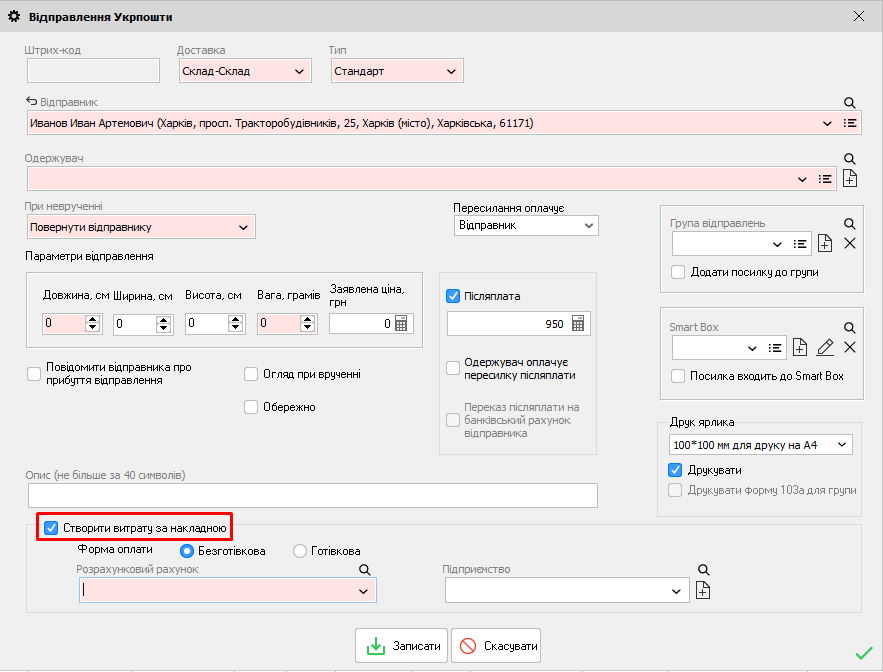Image resolution: width=883 pixels, height=672 pixels.
Task: Click the search icon above Розрахунковий рахунок
Action: (x=366, y=570)
